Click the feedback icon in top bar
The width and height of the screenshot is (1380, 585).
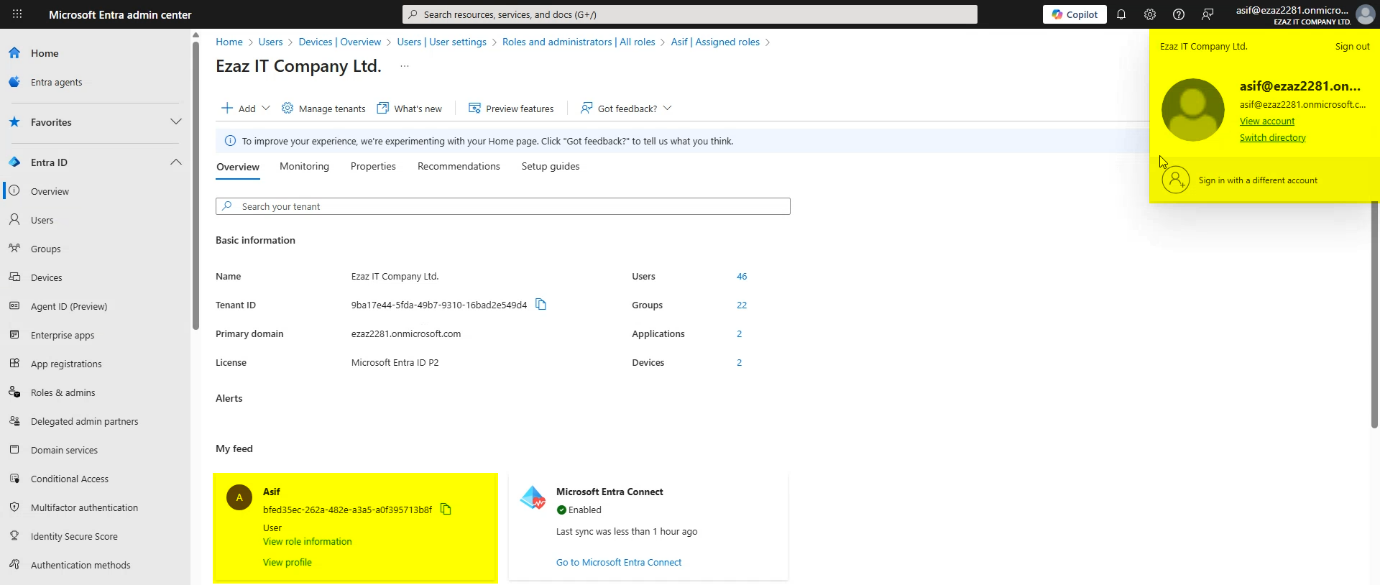(x=1208, y=14)
